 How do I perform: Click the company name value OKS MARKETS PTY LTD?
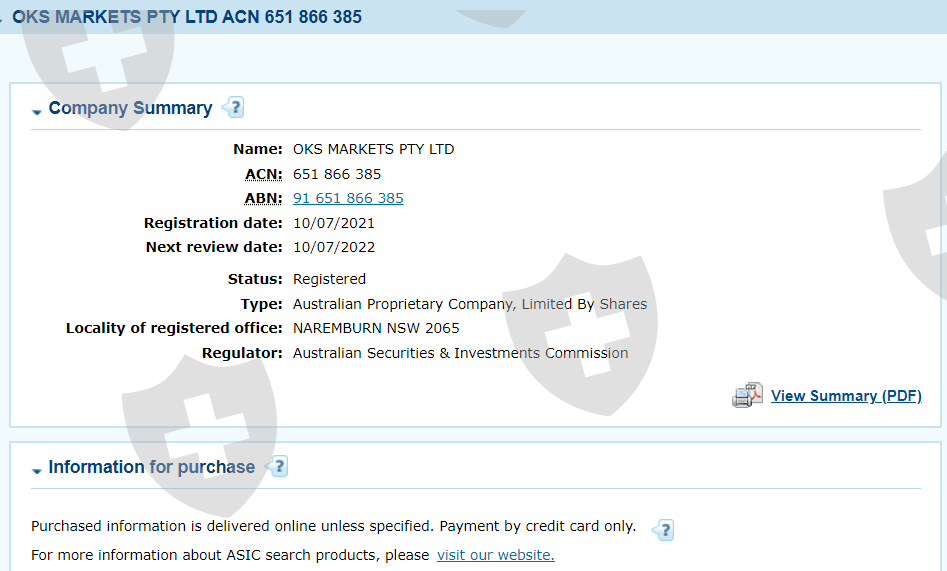[x=373, y=149]
